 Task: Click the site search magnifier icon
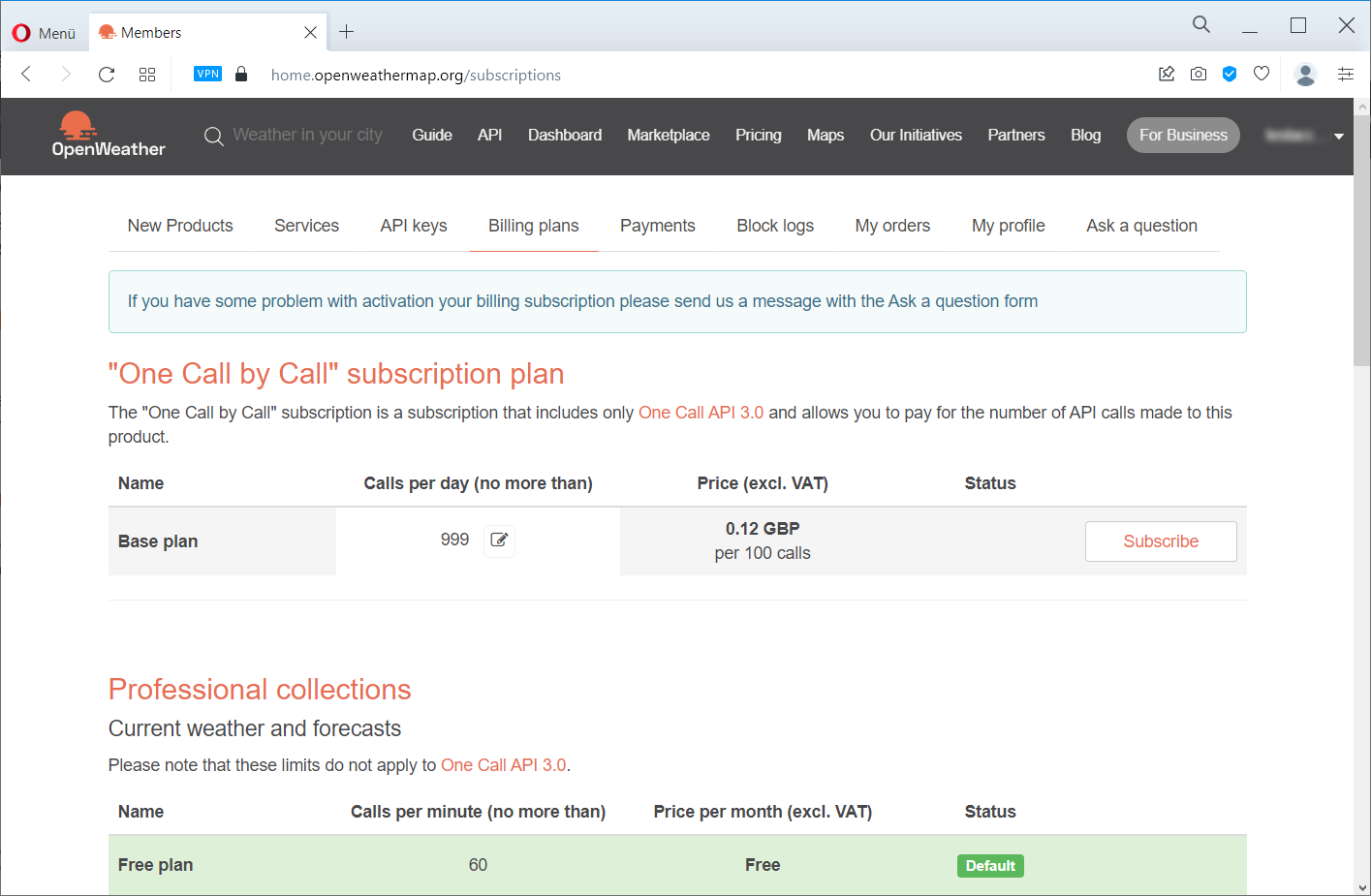point(213,137)
